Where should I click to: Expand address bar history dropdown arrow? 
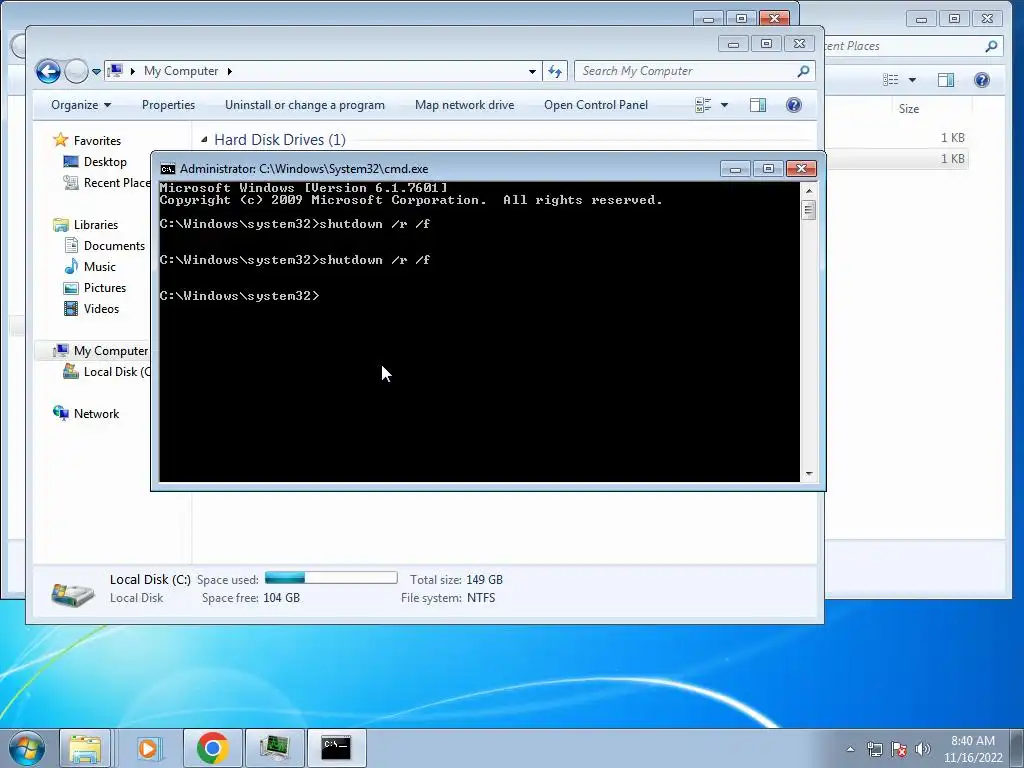pyautogui.click(x=532, y=71)
